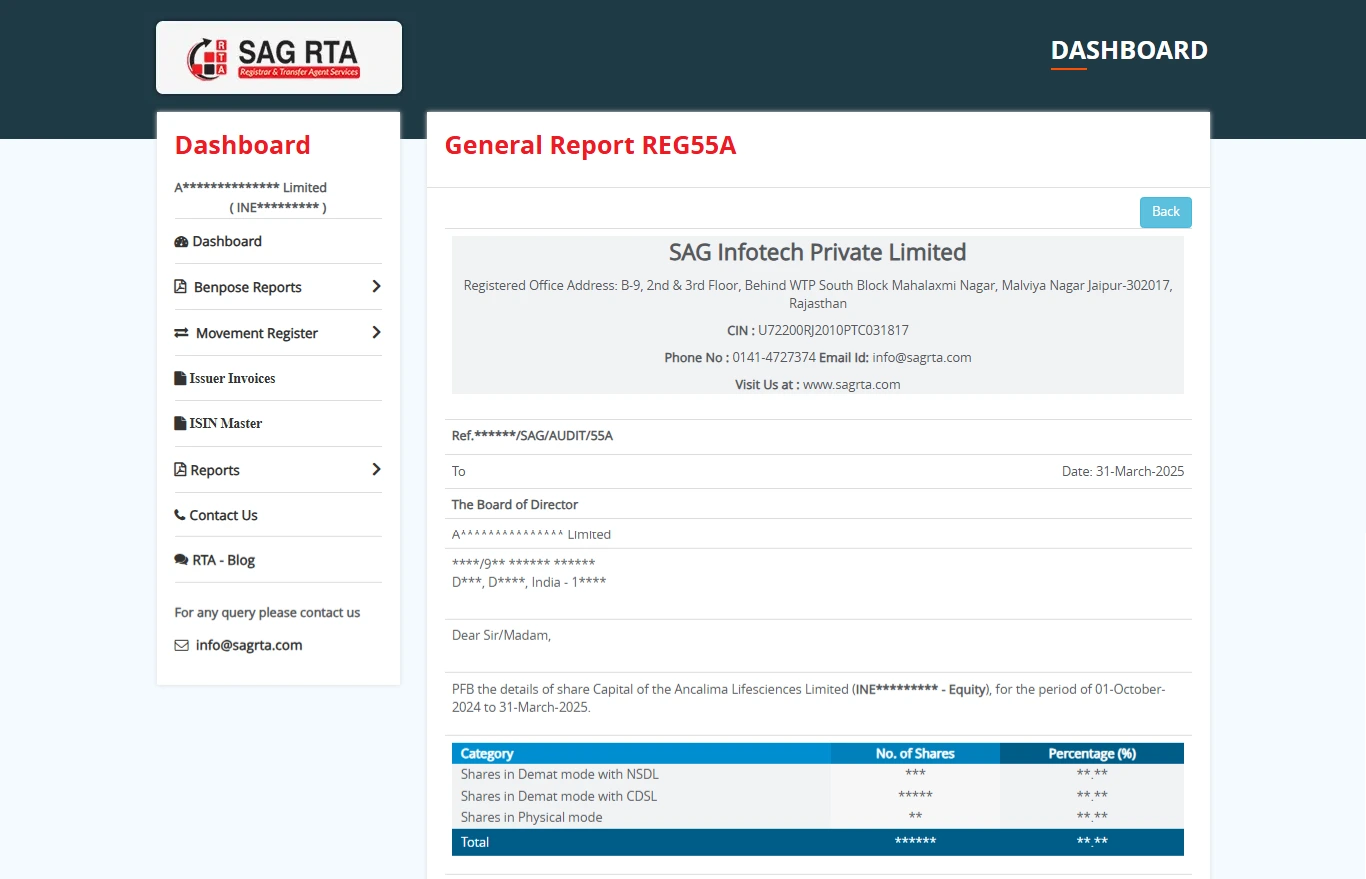1366x879 pixels.
Task: Open ISIN Master menu item
Action: point(226,424)
